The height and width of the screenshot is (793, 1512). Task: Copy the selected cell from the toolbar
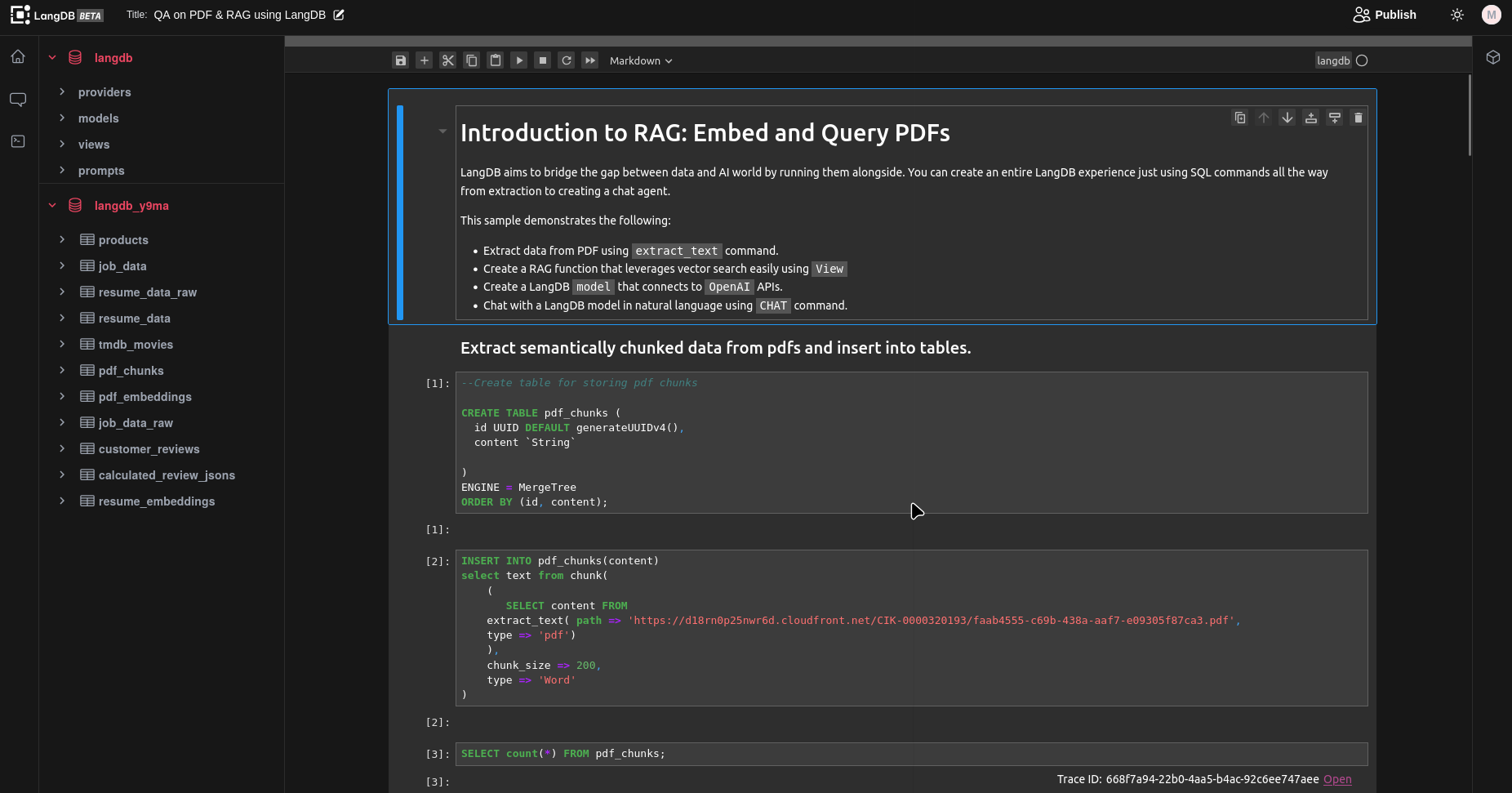pos(471,60)
